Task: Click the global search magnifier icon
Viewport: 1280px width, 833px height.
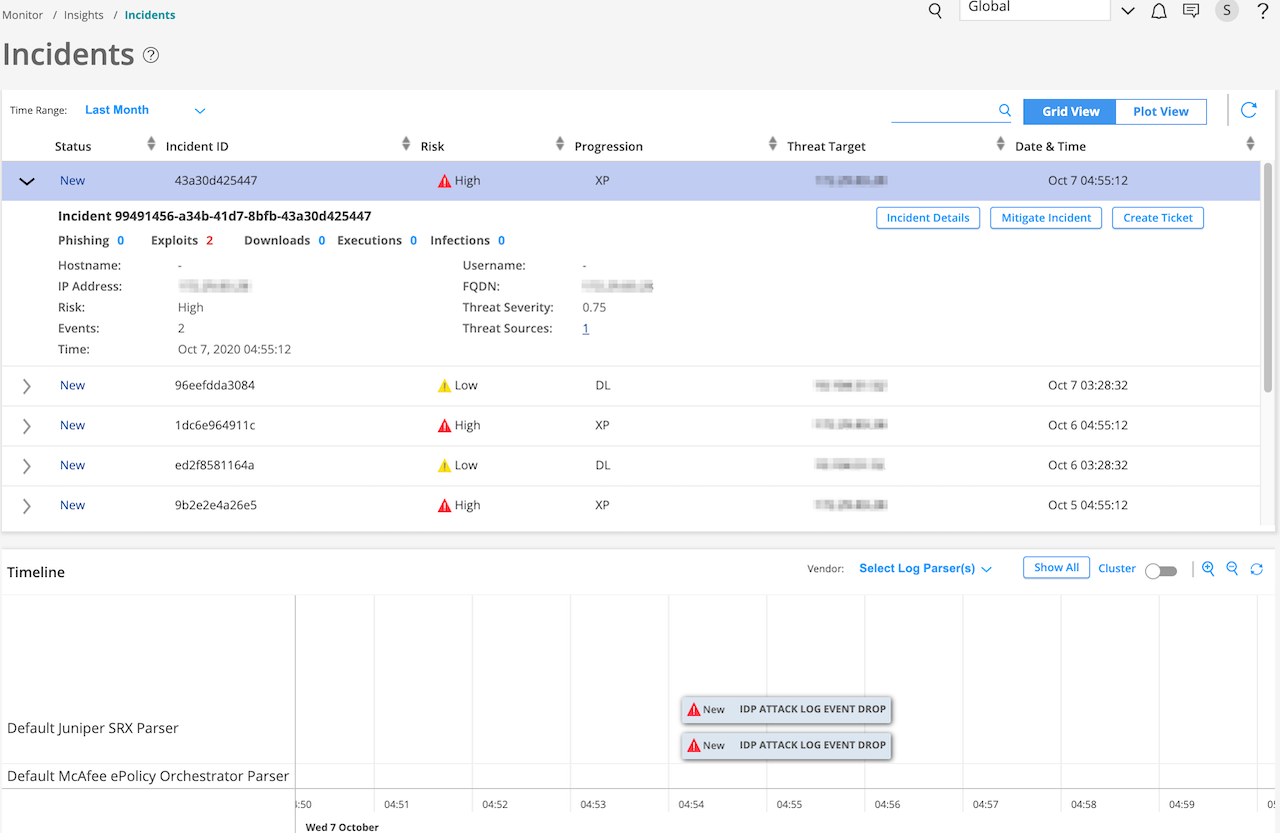Action: (x=935, y=12)
